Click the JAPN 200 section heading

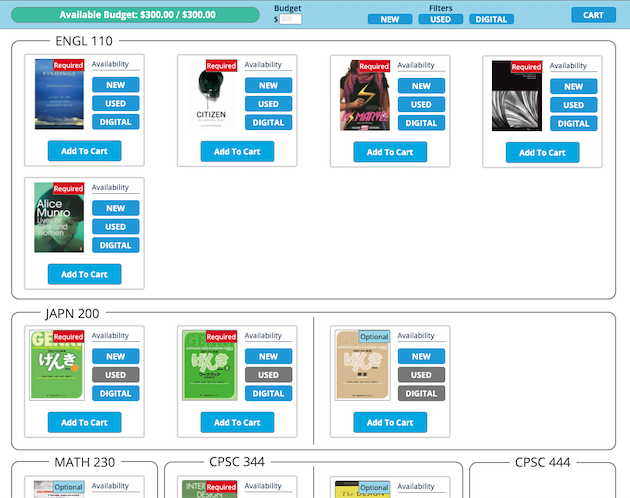pyautogui.click(x=72, y=314)
